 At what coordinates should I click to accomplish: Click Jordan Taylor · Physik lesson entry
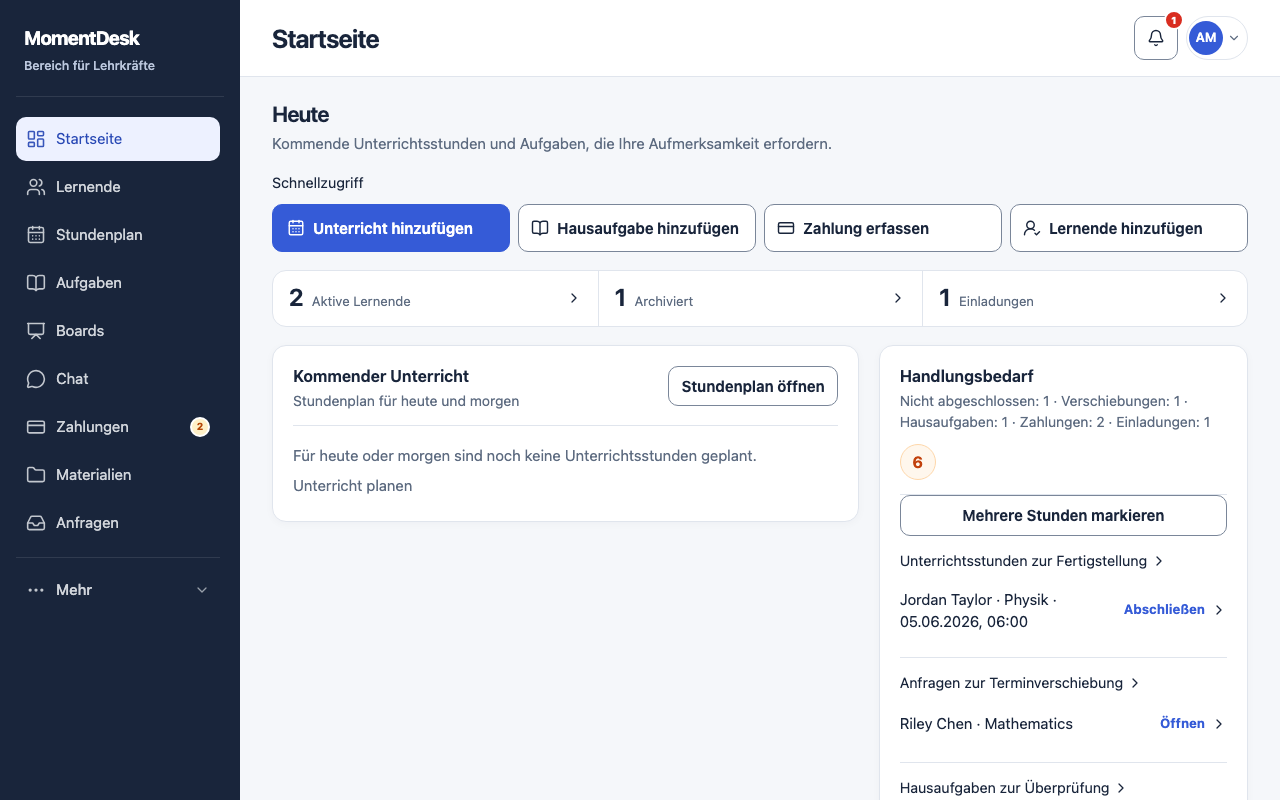978,611
